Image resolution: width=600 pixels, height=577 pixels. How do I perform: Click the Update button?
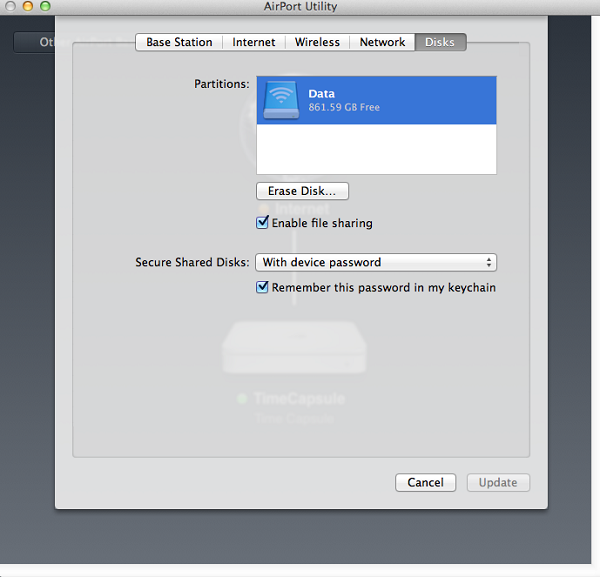[498, 482]
